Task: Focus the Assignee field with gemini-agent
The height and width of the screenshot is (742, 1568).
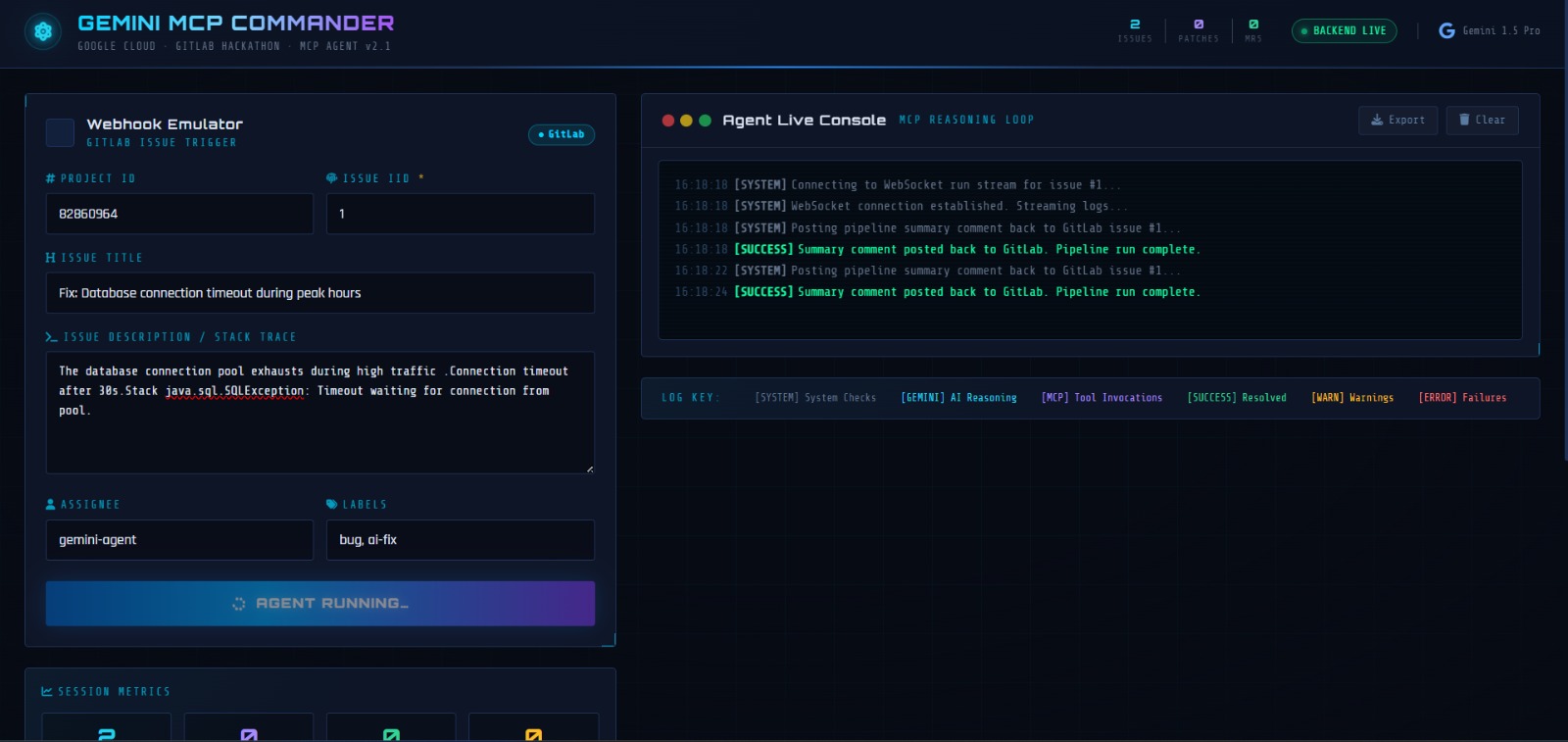Action: pyautogui.click(x=179, y=540)
